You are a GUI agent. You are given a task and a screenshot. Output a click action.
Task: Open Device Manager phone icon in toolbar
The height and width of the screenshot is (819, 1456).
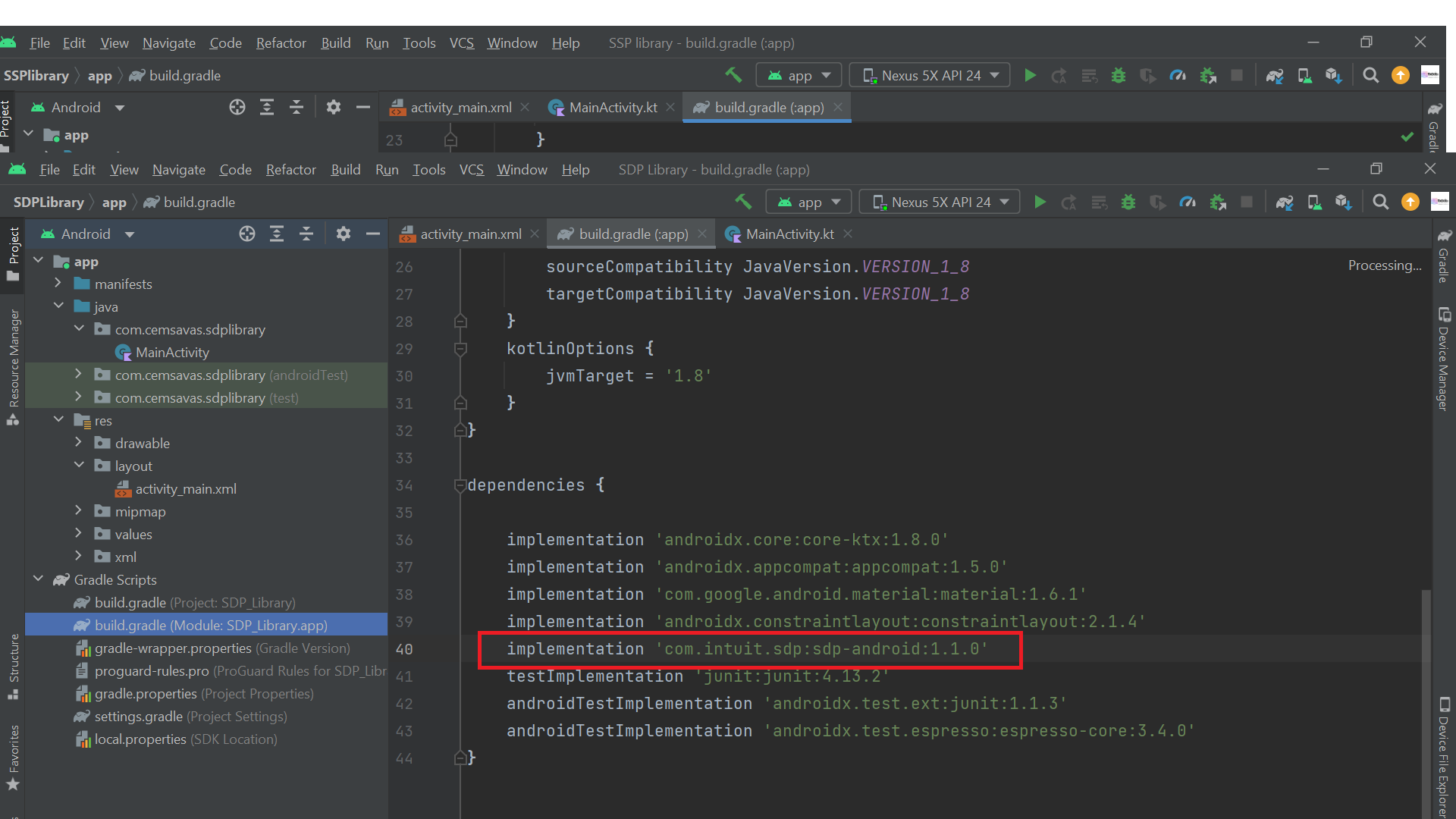coord(1314,202)
